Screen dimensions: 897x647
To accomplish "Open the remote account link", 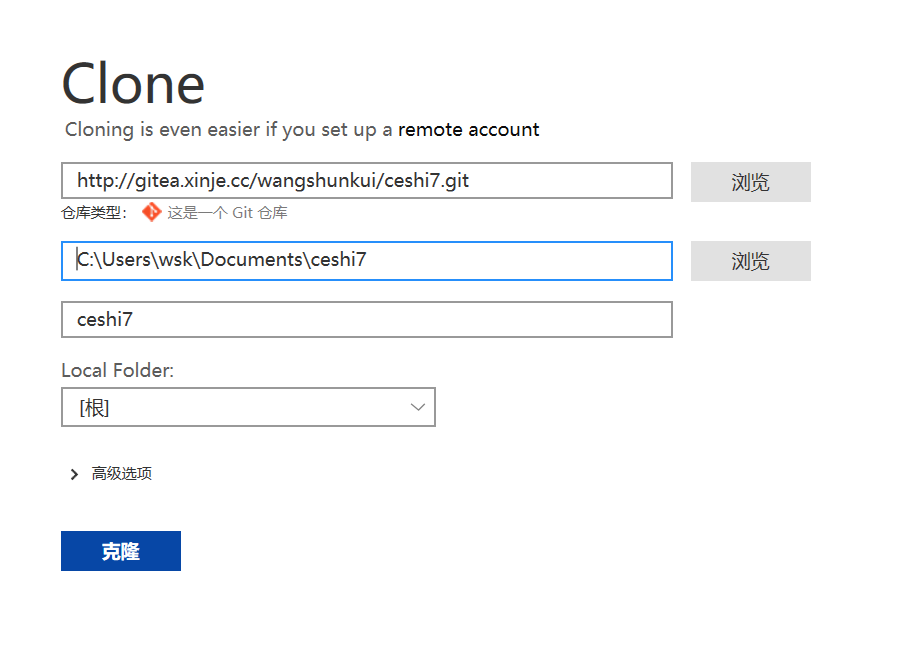I will coord(469,130).
